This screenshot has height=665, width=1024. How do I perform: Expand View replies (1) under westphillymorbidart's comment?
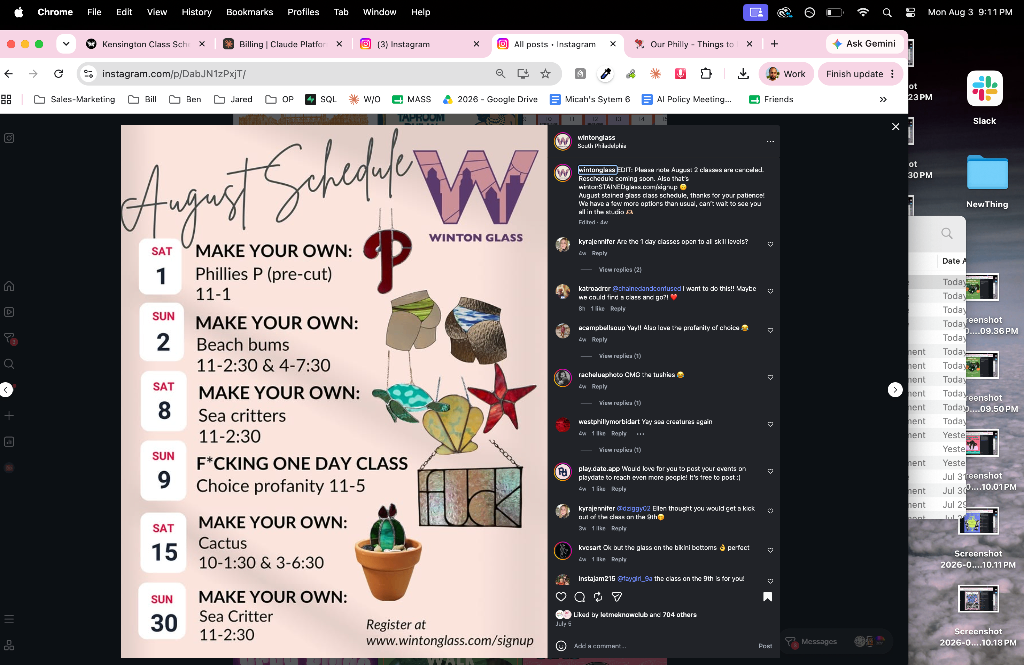click(x=620, y=450)
